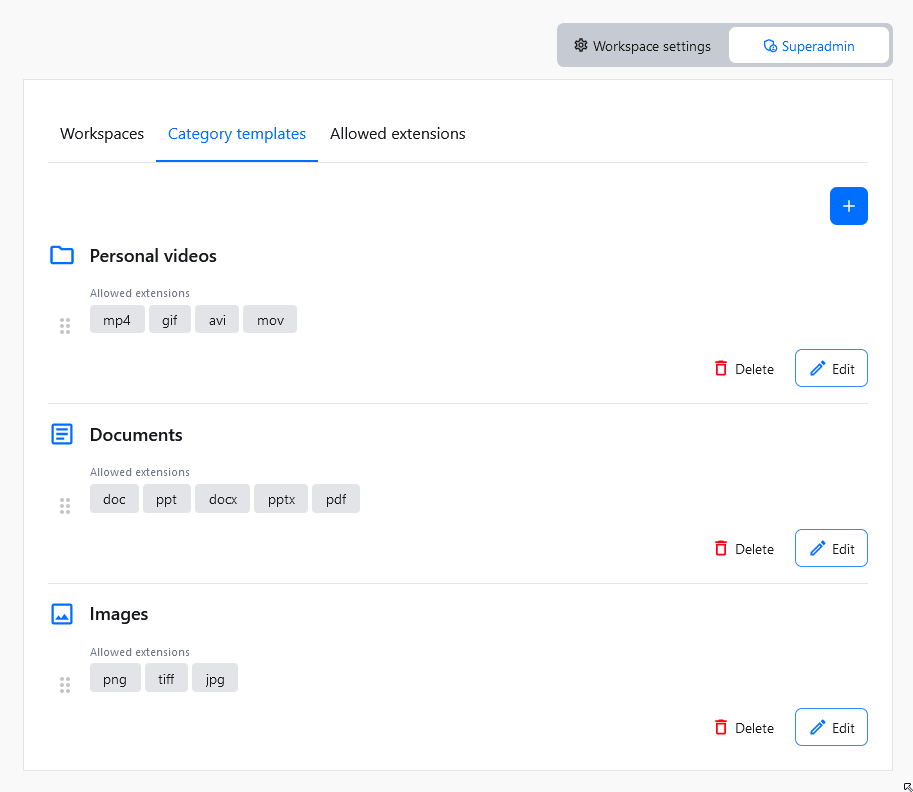
Task: Click the picture icon beside Images
Action: click(62, 614)
